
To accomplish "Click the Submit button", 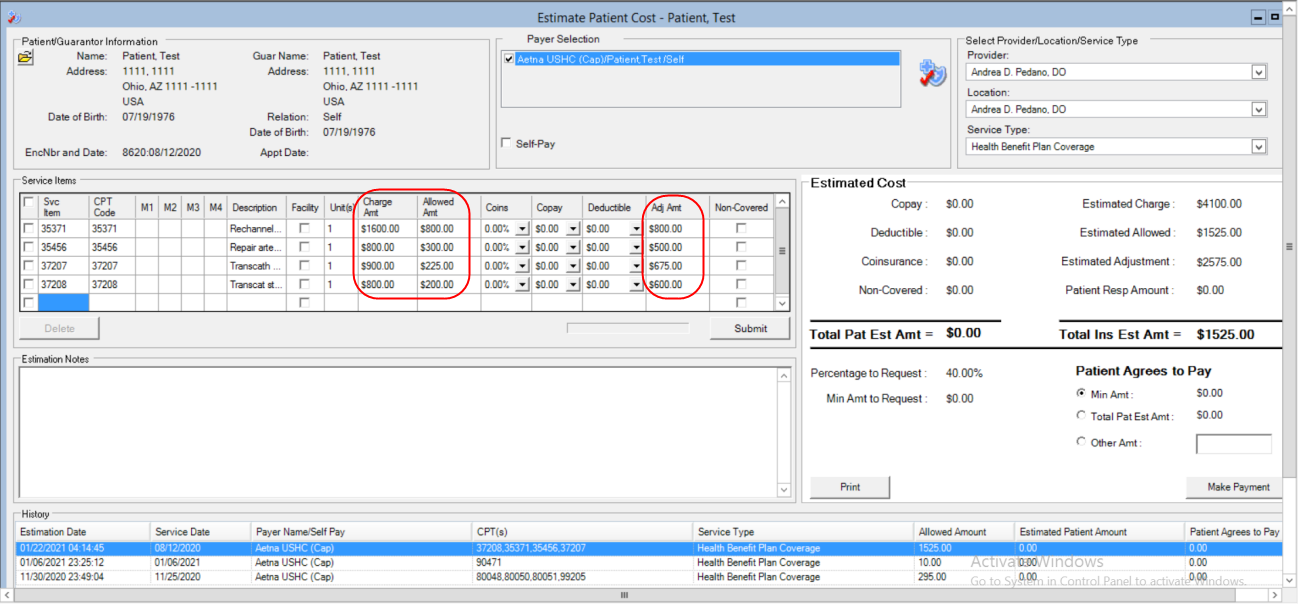I will click(x=750, y=328).
